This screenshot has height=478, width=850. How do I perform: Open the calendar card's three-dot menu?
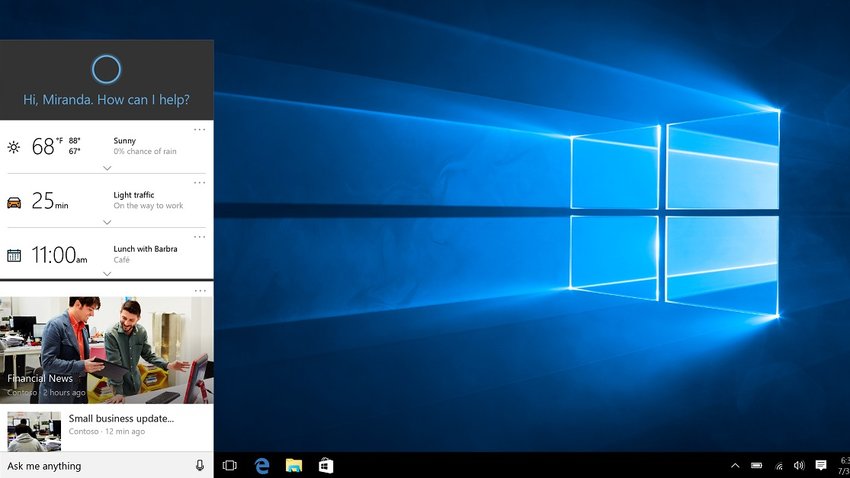(199, 237)
